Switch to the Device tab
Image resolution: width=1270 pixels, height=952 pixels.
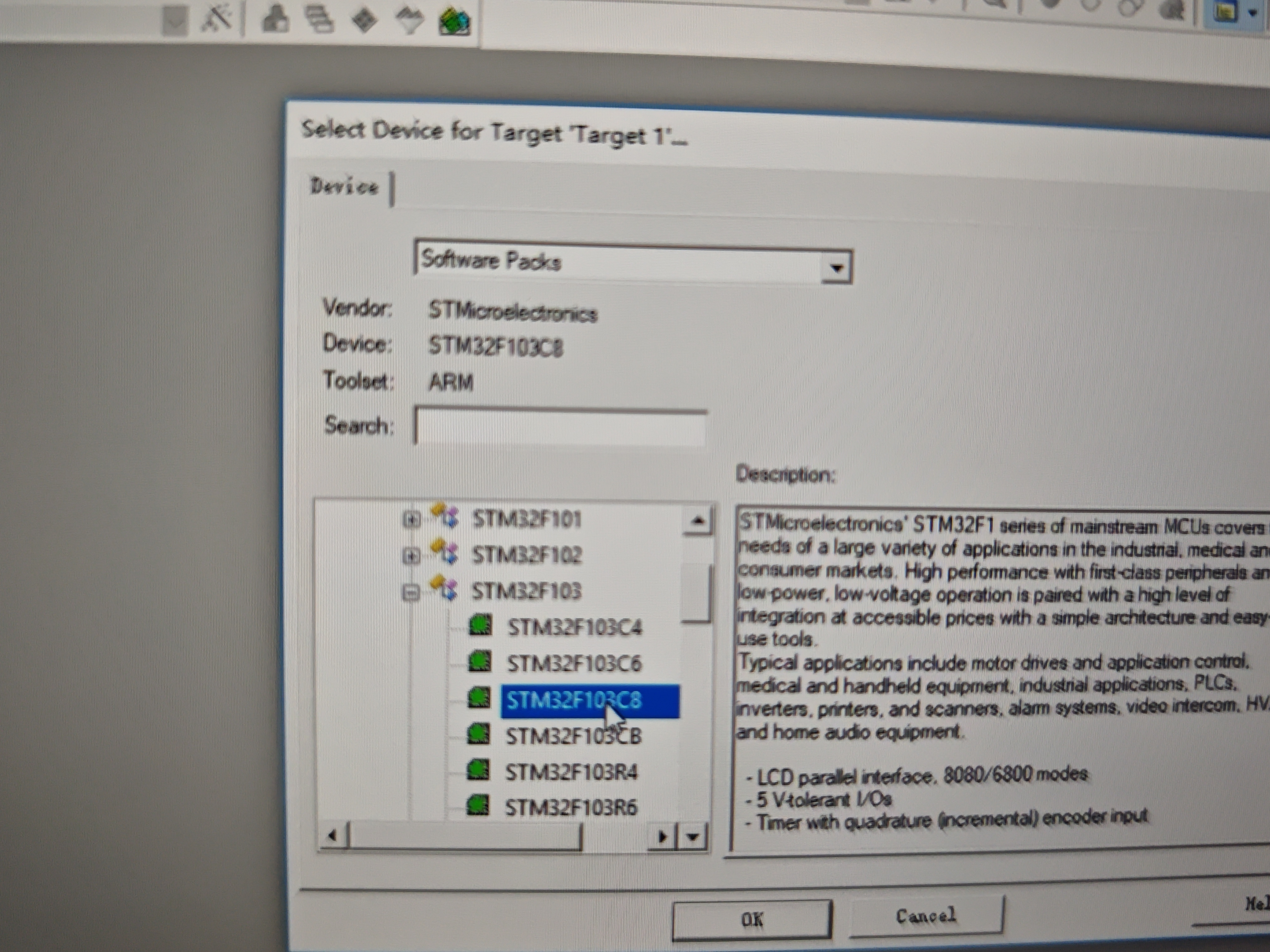point(344,187)
